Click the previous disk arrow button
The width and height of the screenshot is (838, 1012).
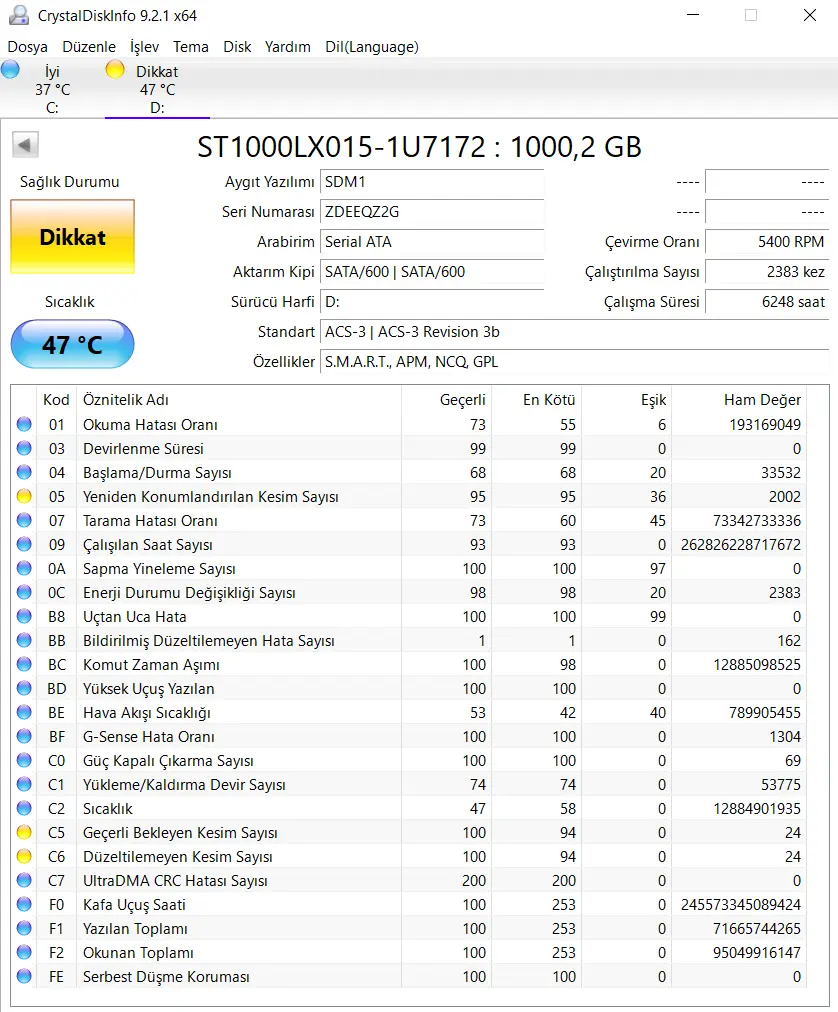click(25, 145)
